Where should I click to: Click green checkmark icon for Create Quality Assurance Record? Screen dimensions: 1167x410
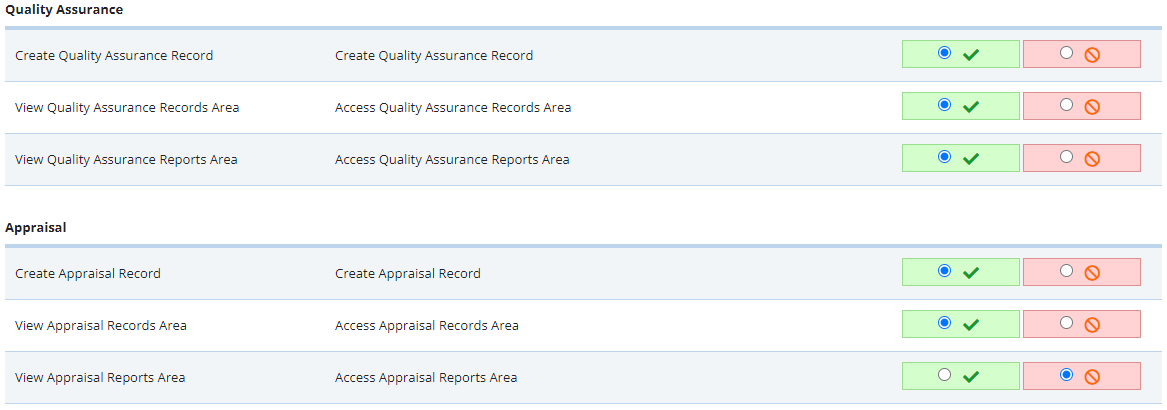pos(970,55)
